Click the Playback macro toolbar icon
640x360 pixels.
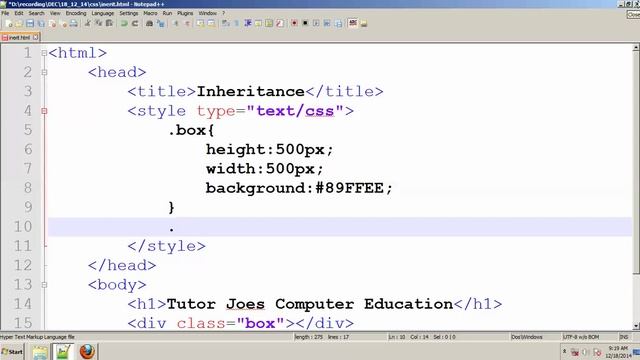[x=316, y=23]
